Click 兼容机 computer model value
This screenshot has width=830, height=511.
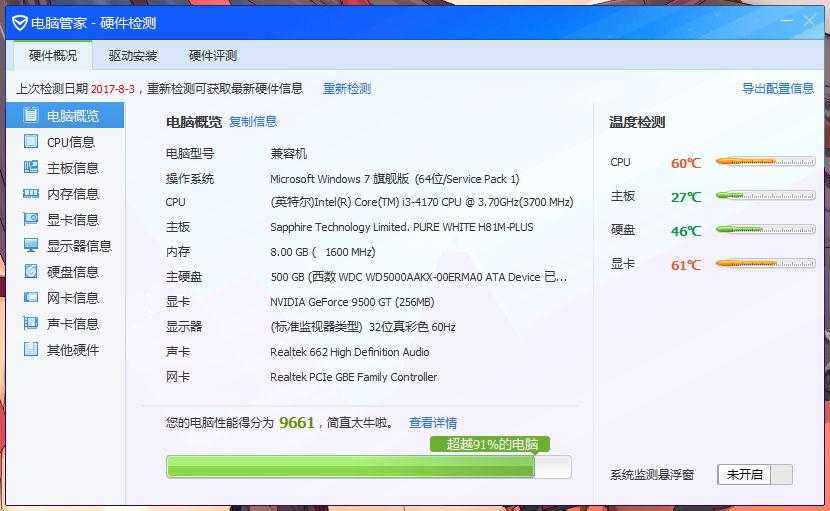tap(288, 154)
